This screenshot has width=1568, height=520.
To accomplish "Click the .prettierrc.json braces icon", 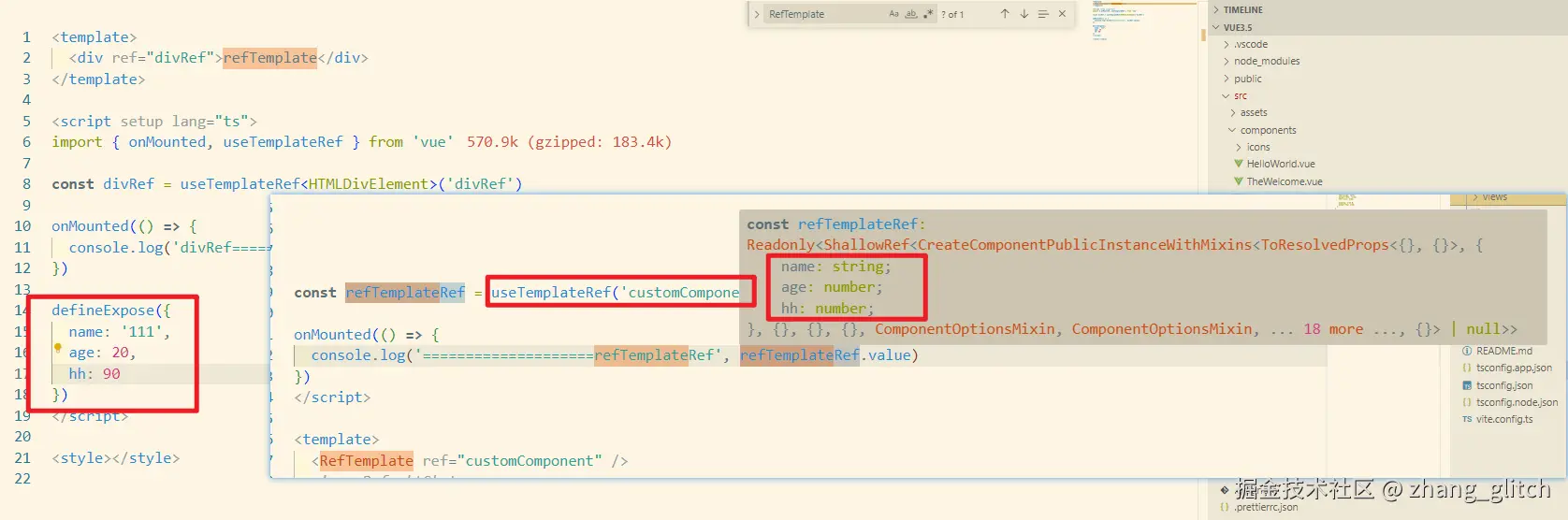I will coord(1225,507).
